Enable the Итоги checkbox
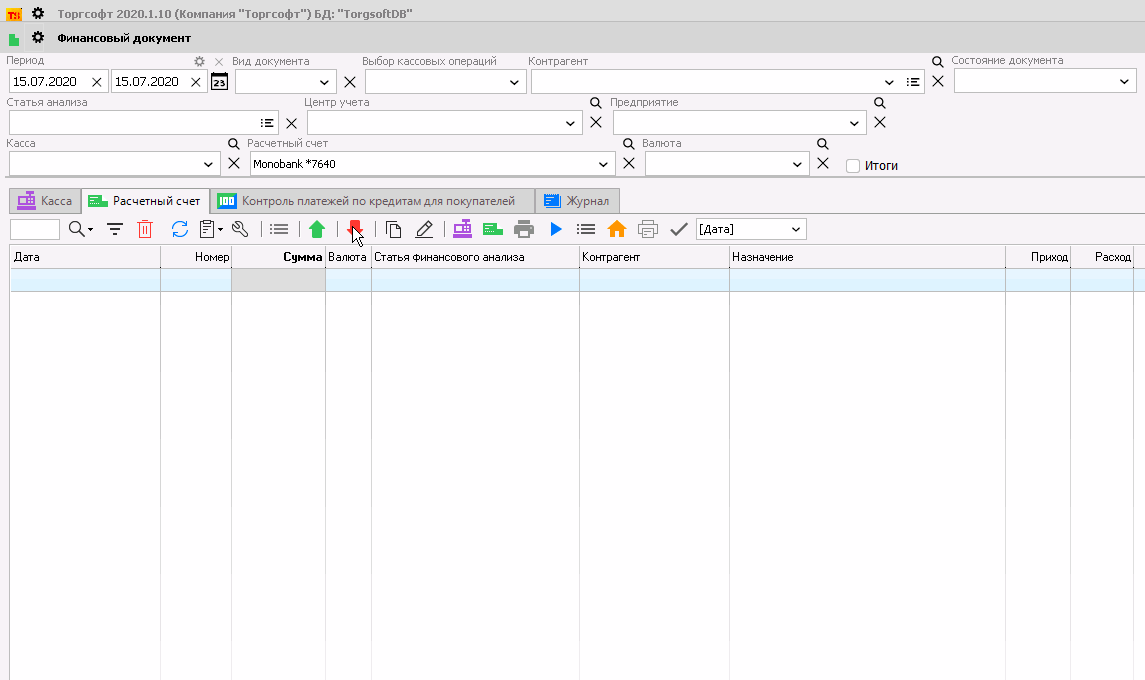 click(853, 166)
